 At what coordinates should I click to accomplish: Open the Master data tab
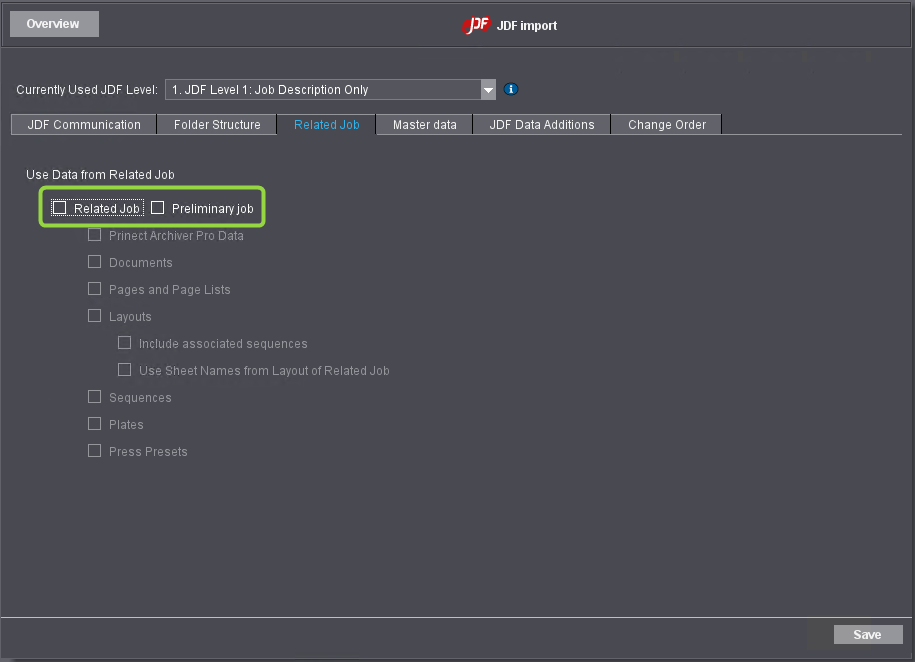coord(423,124)
